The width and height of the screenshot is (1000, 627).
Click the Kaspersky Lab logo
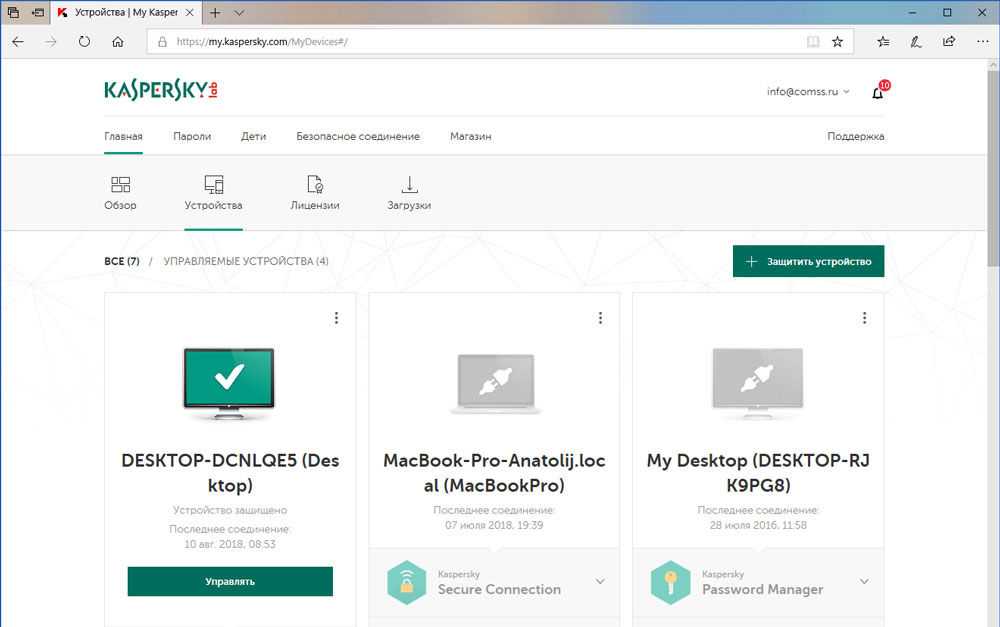click(x=161, y=91)
